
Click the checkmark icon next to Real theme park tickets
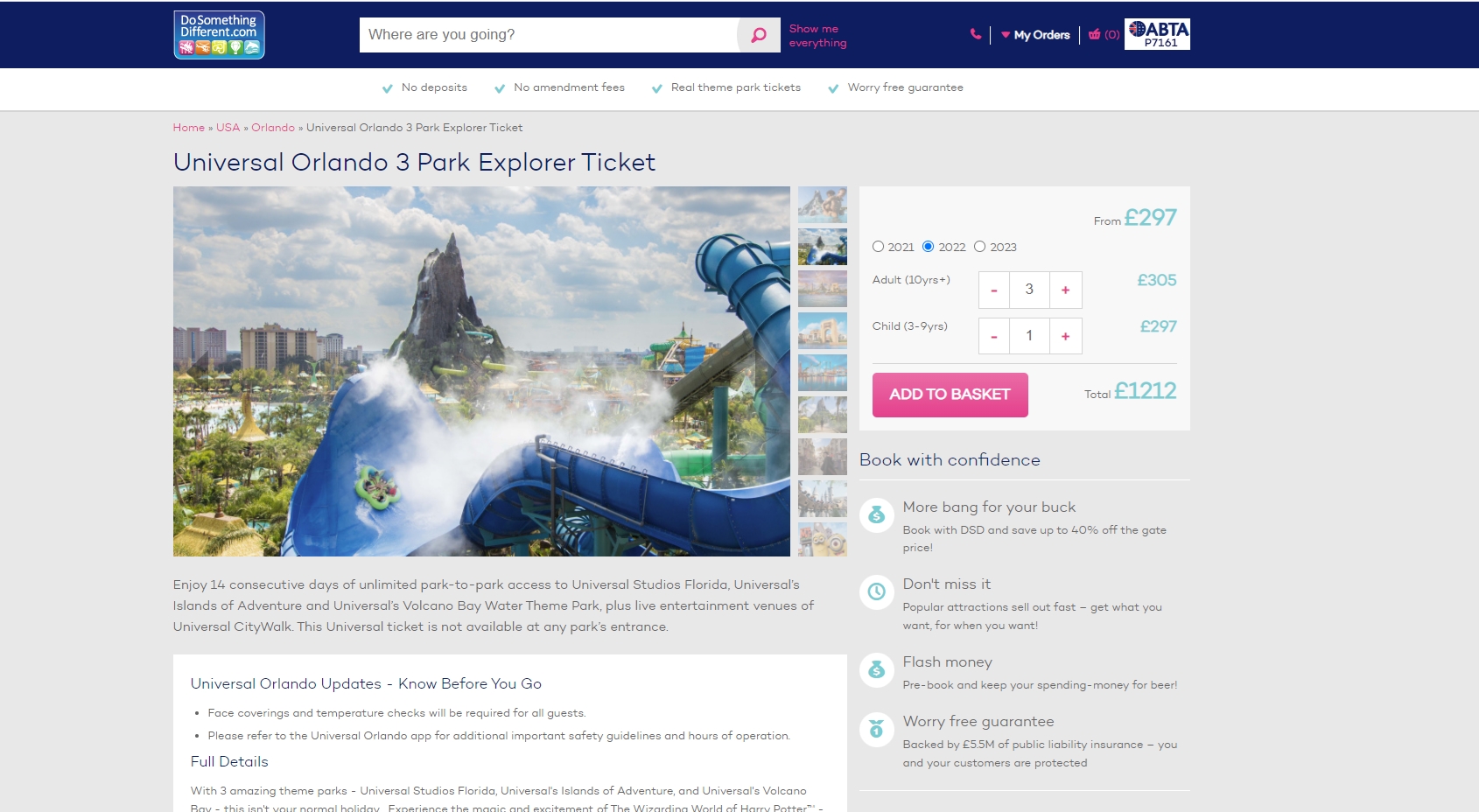(x=657, y=88)
